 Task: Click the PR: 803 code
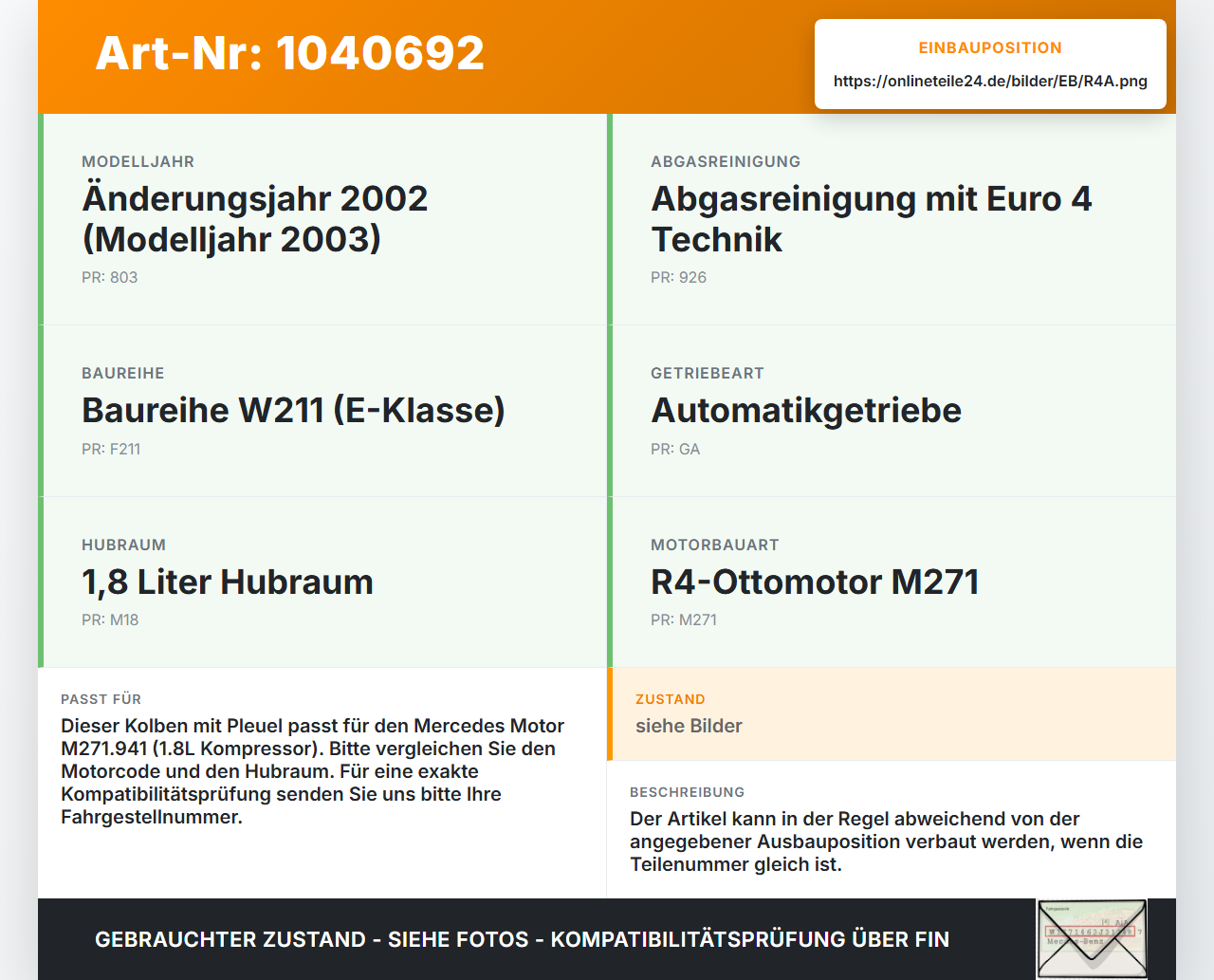(110, 277)
